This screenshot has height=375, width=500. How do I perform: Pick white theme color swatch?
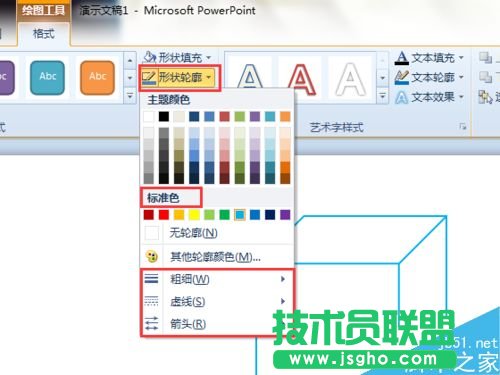coord(149,116)
